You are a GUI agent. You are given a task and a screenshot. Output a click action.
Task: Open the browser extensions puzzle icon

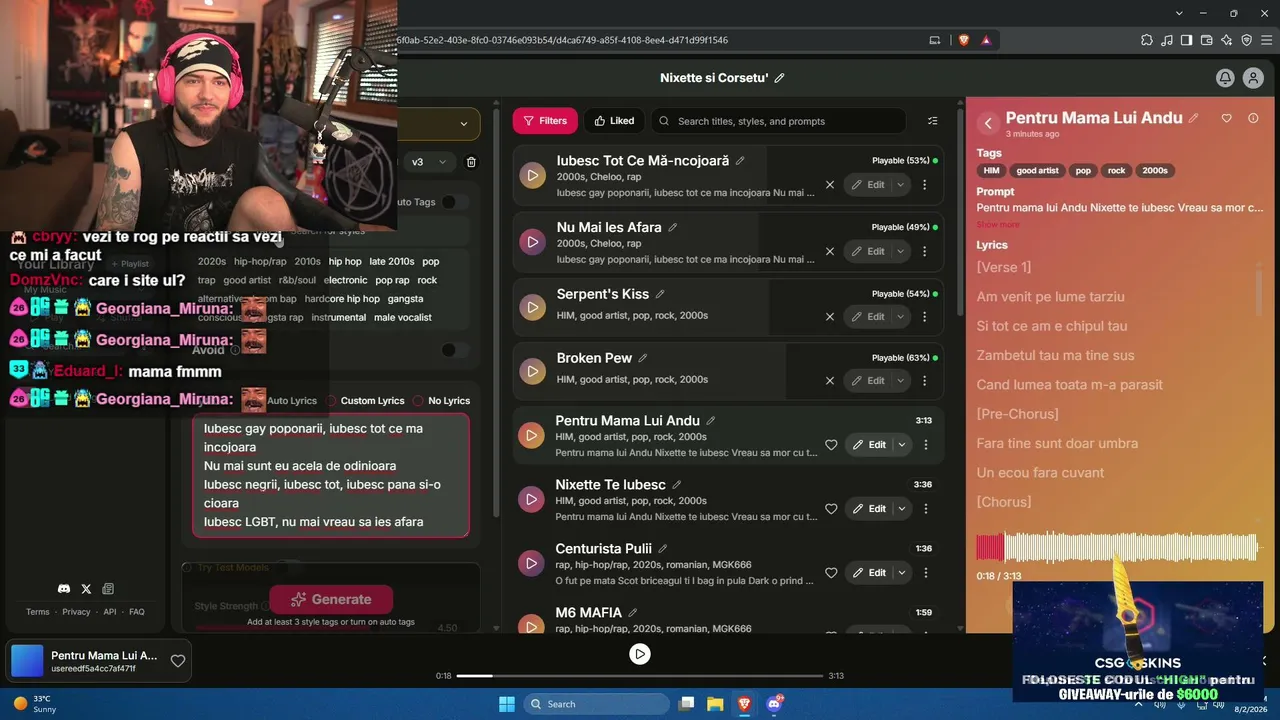[x=1147, y=40]
